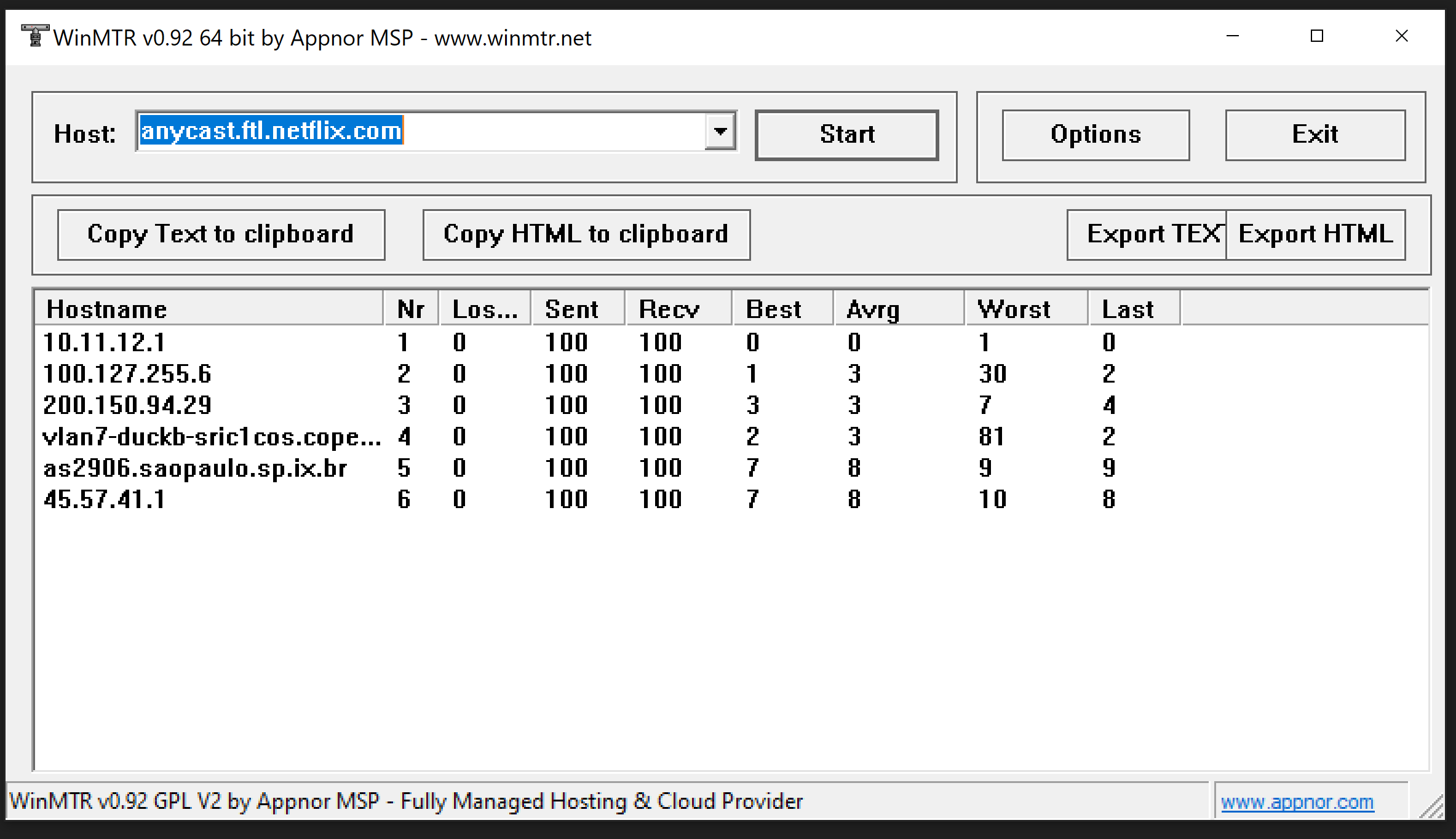
Task: Click the Worst column header
Action: (x=1027, y=309)
